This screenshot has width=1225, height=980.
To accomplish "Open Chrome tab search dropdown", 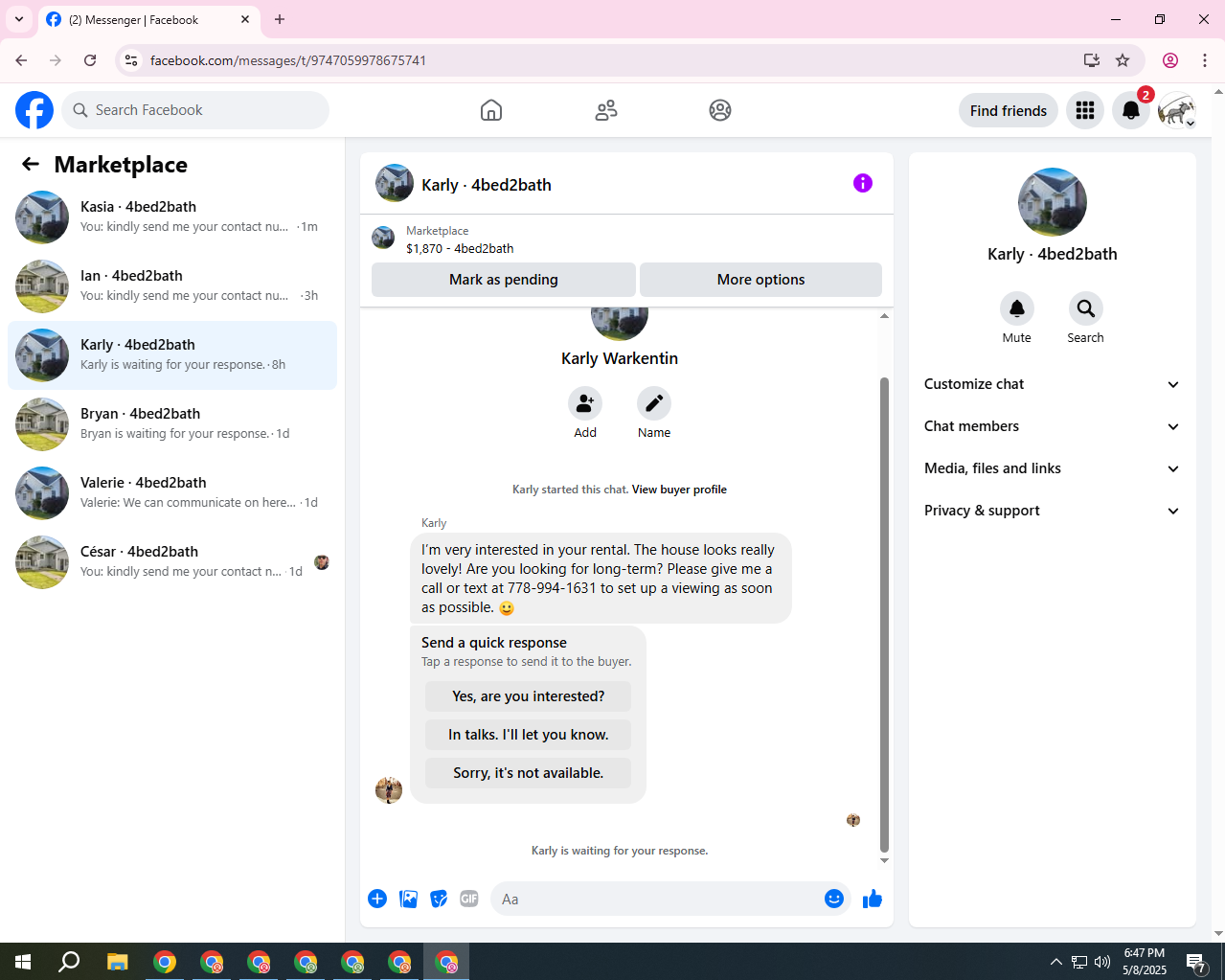I will click(x=19, y=19).
